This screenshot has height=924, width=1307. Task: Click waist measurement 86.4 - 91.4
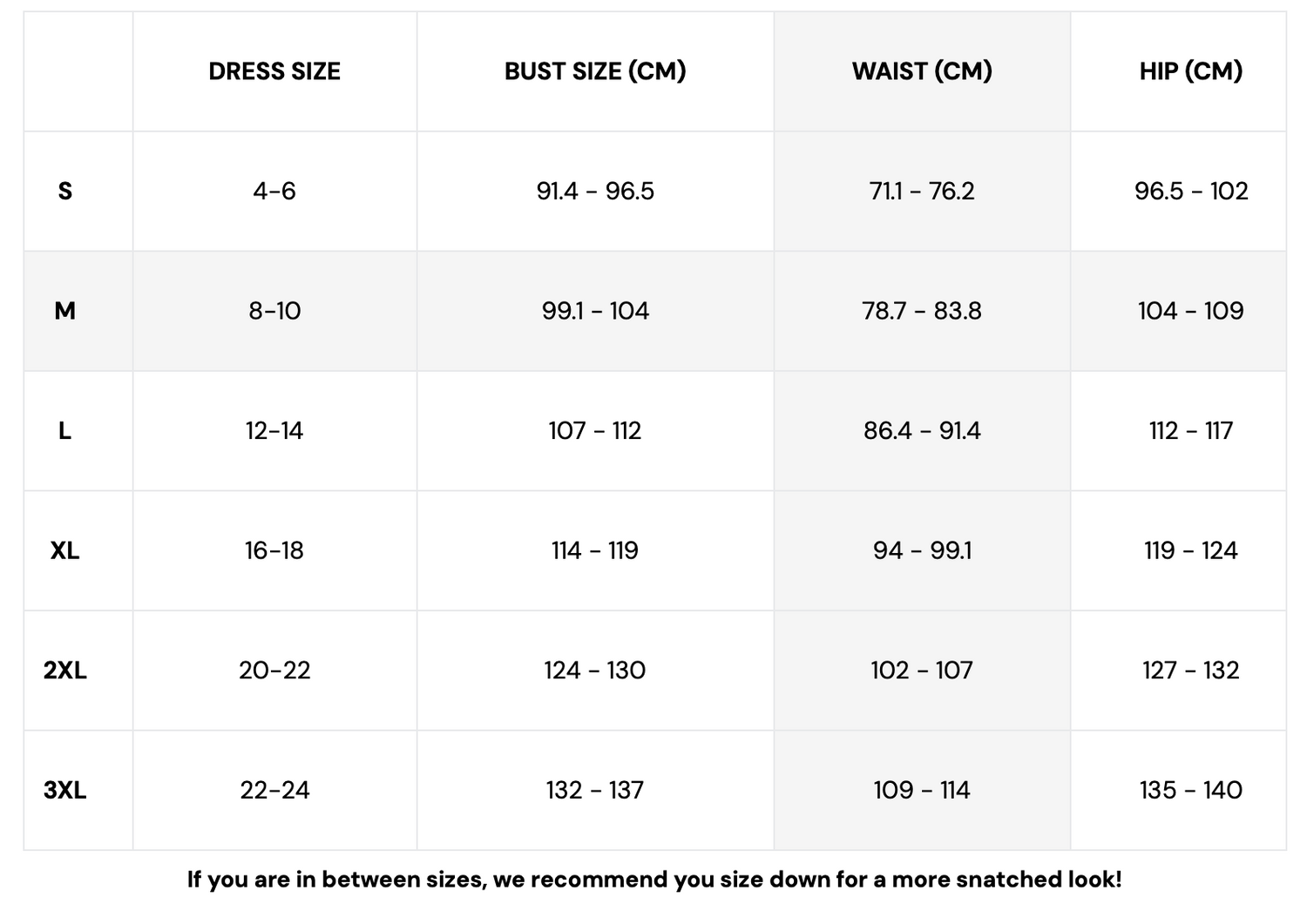point(922,431)
